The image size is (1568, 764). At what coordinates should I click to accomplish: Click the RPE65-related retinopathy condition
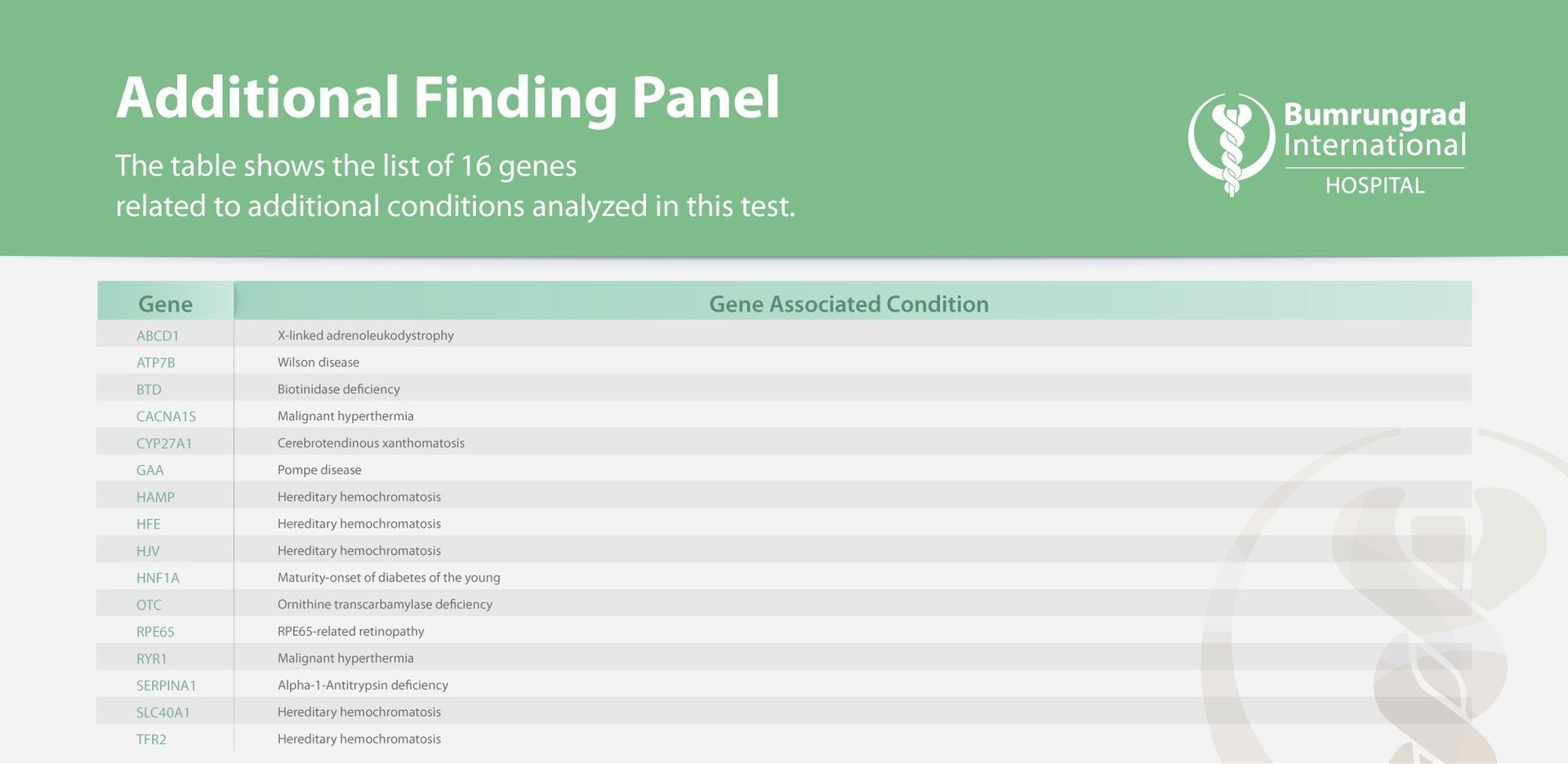coord(350,632)
